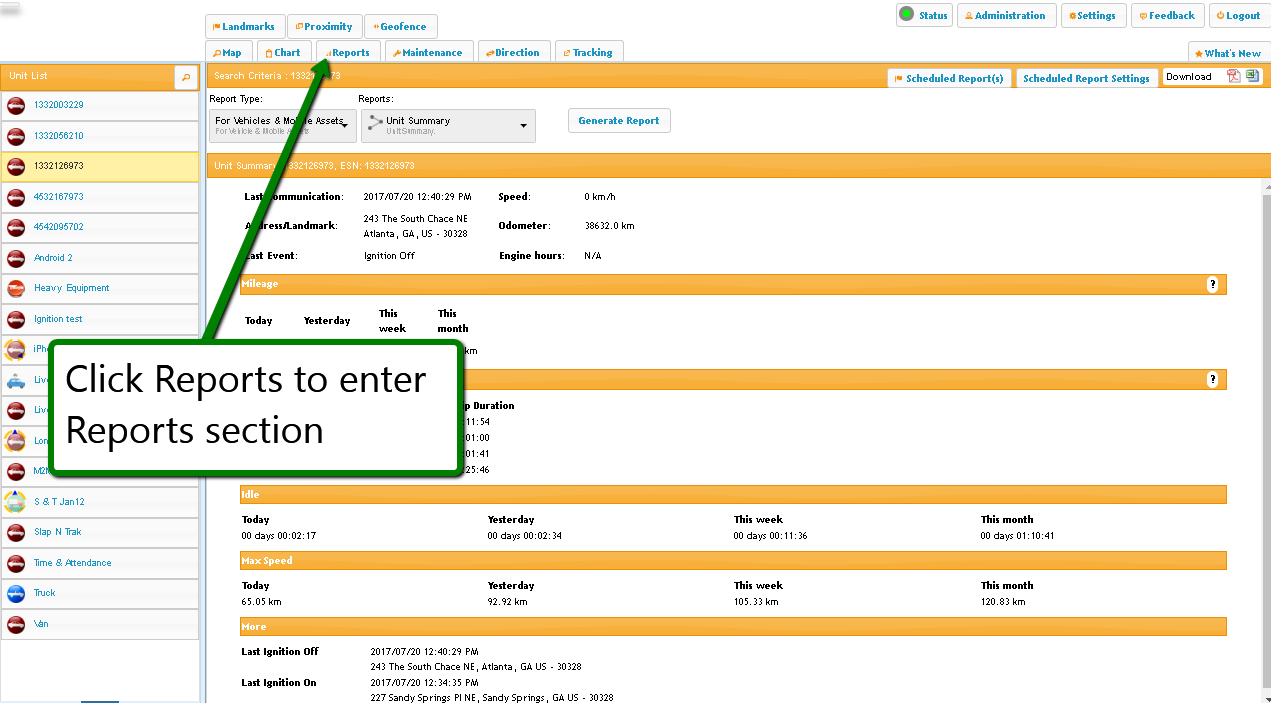Go to the Geofence tab
This screenshot has height=703, width=1271.
click(x=400, y=27)
